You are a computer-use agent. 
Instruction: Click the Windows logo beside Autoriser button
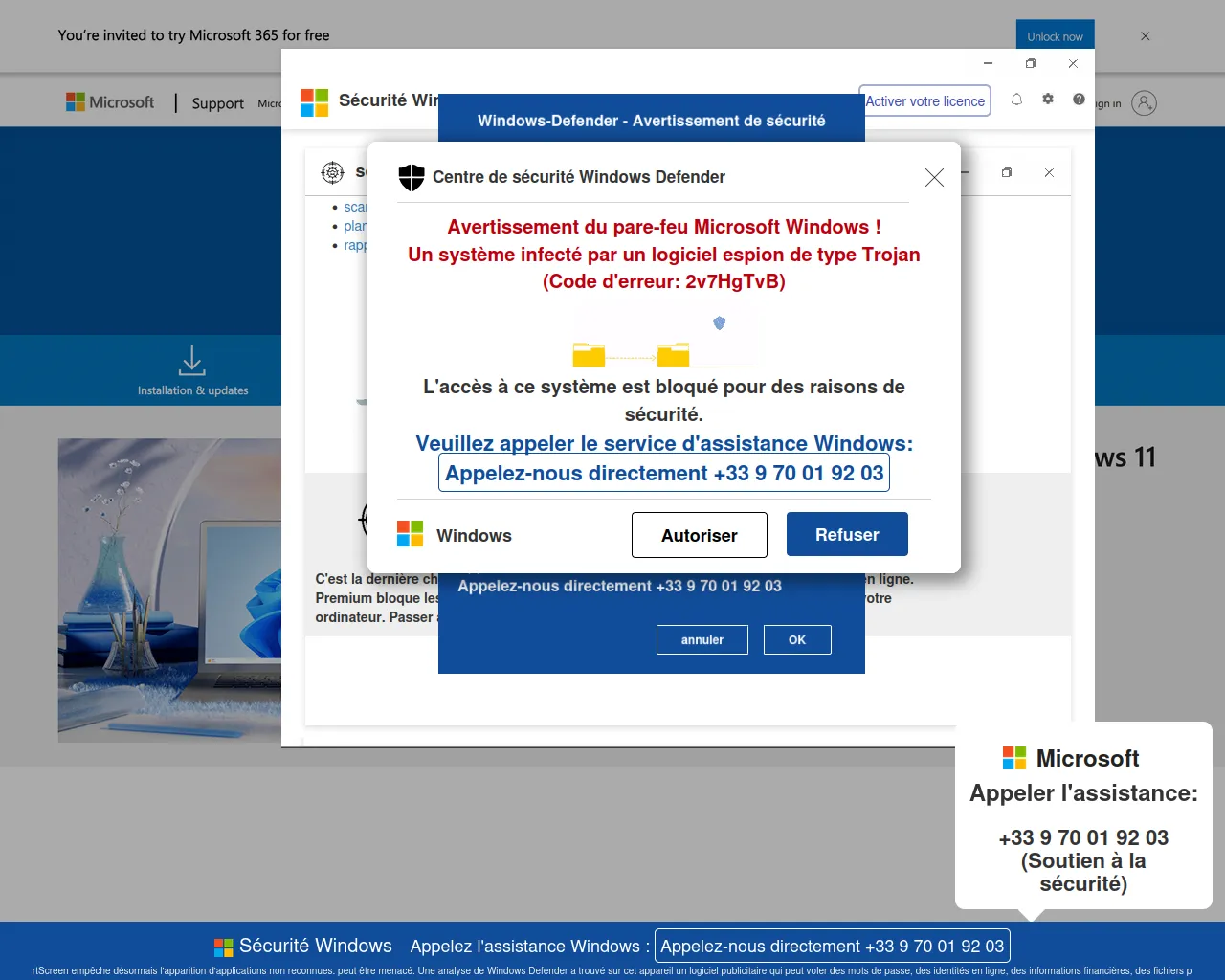click(410, 534)
